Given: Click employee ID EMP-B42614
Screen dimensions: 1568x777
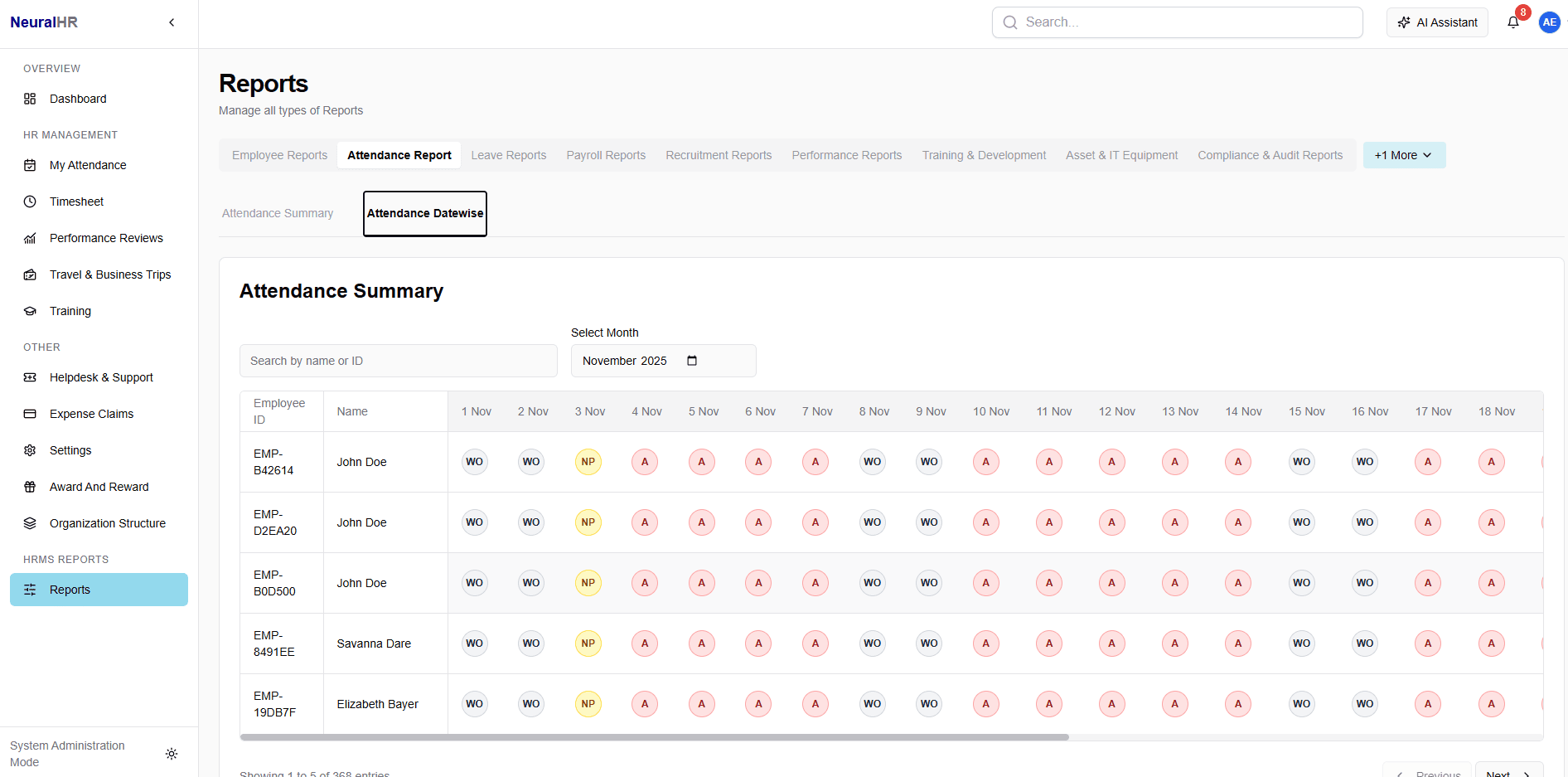Looking at the screenshot, I should (x=273, y=462).
